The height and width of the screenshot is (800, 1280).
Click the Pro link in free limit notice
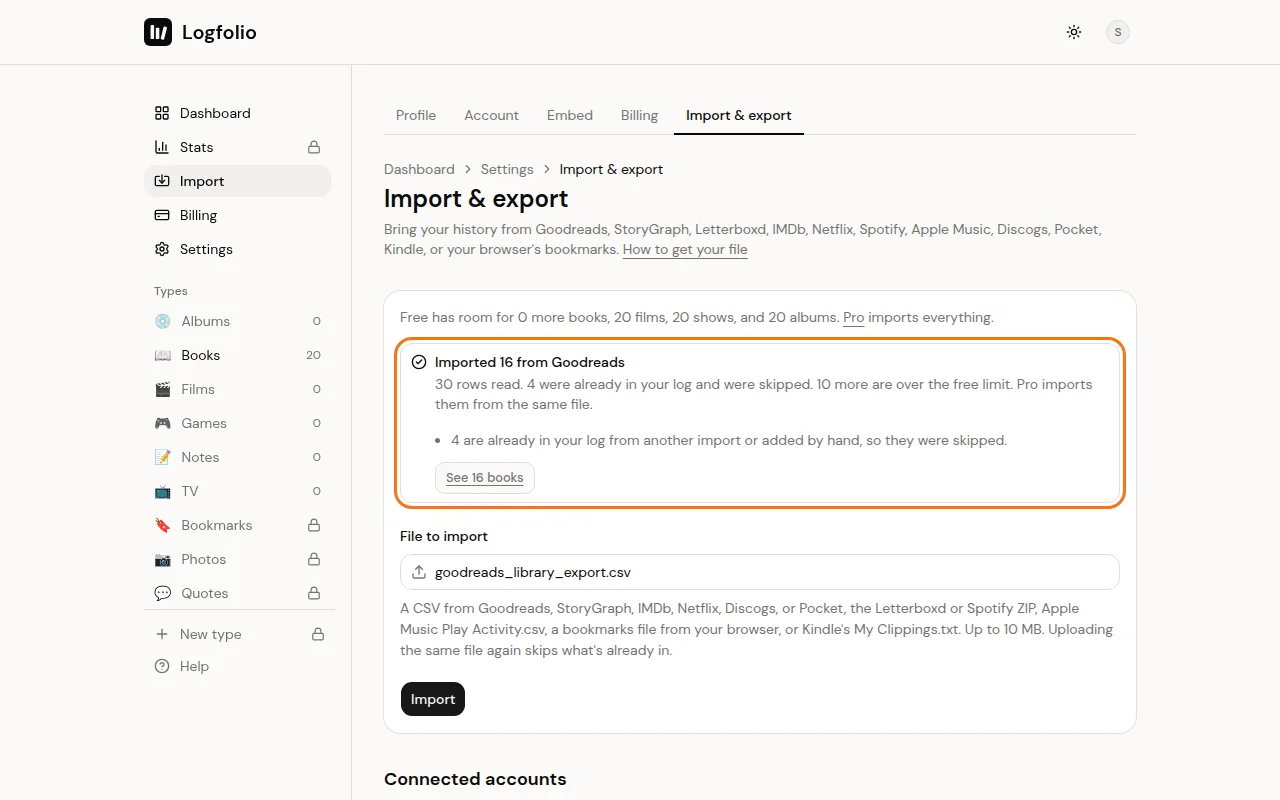tap(853, 317)
